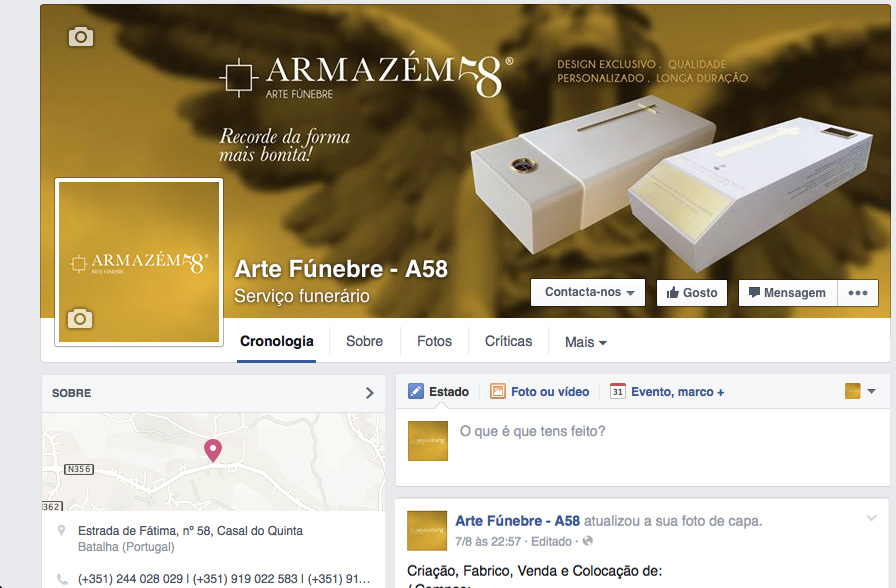The width and height of the screenshot is (896, 588).
Task: Click the globe privacy icon on post
Action: 587,541
